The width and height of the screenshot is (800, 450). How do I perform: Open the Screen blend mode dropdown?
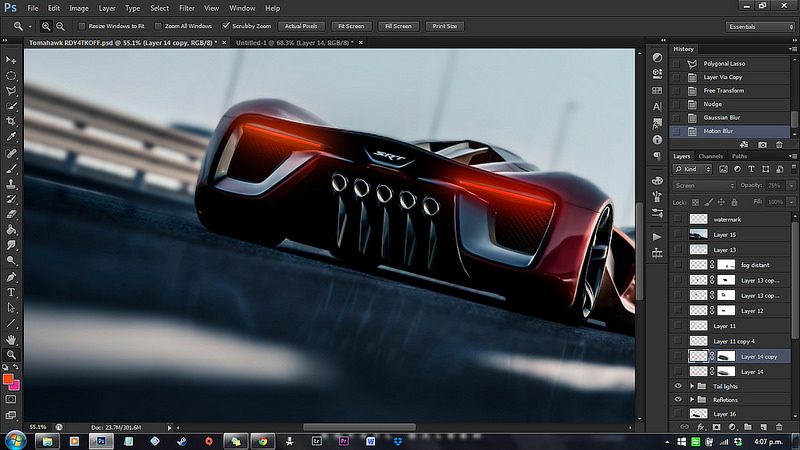tap(705, 185)
